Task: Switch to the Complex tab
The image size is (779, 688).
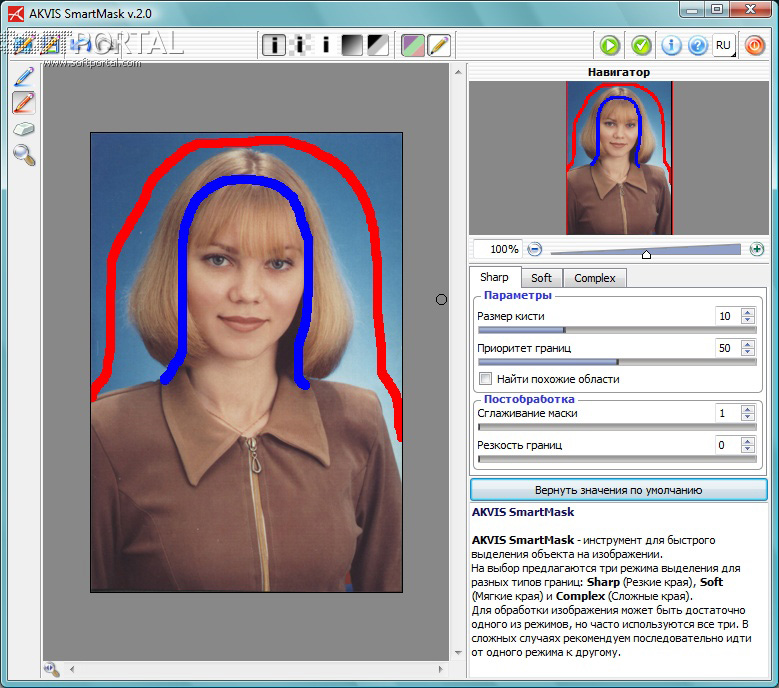Action: [594, 278]
